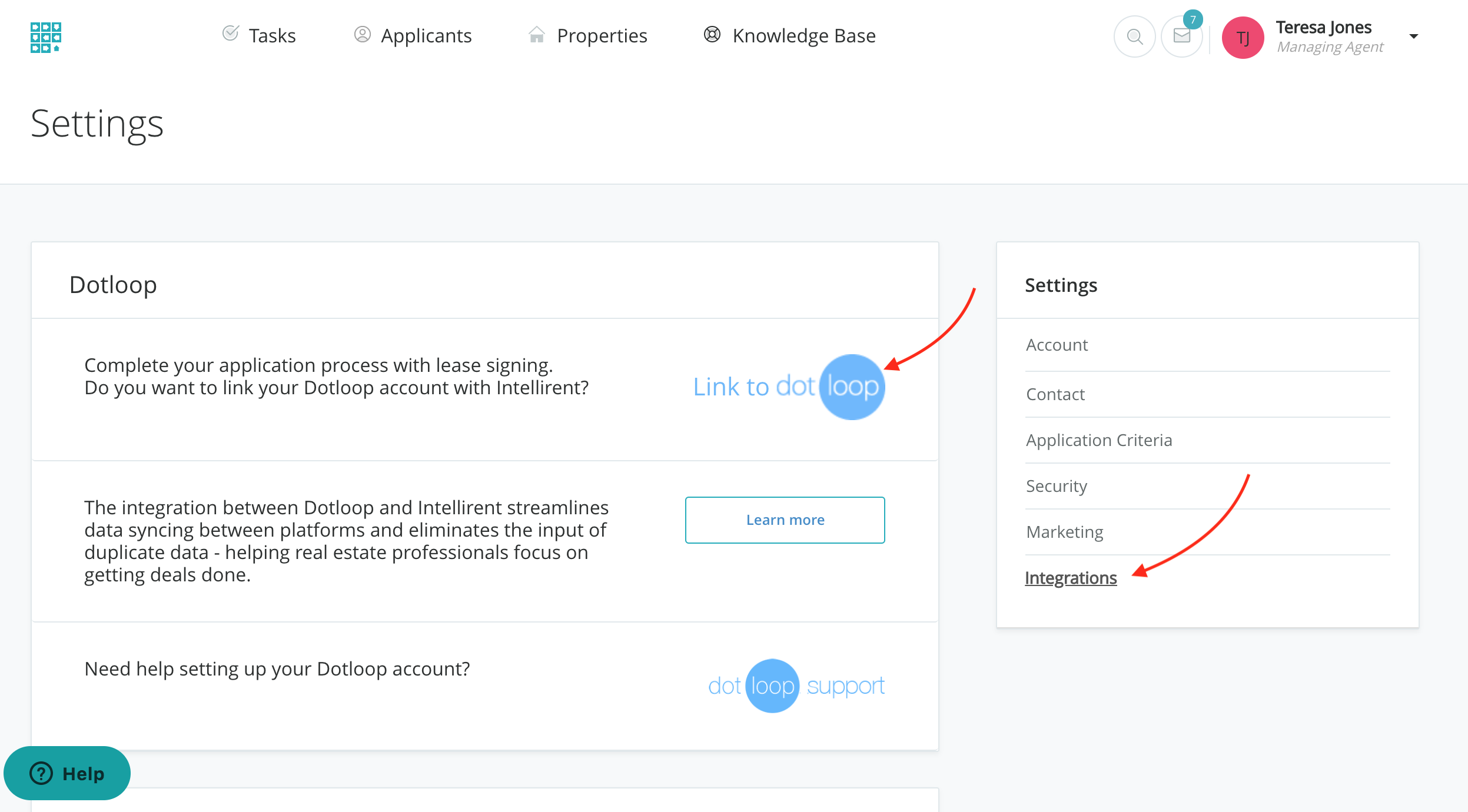Click the Link to dotloop logo link

point(789,387)
